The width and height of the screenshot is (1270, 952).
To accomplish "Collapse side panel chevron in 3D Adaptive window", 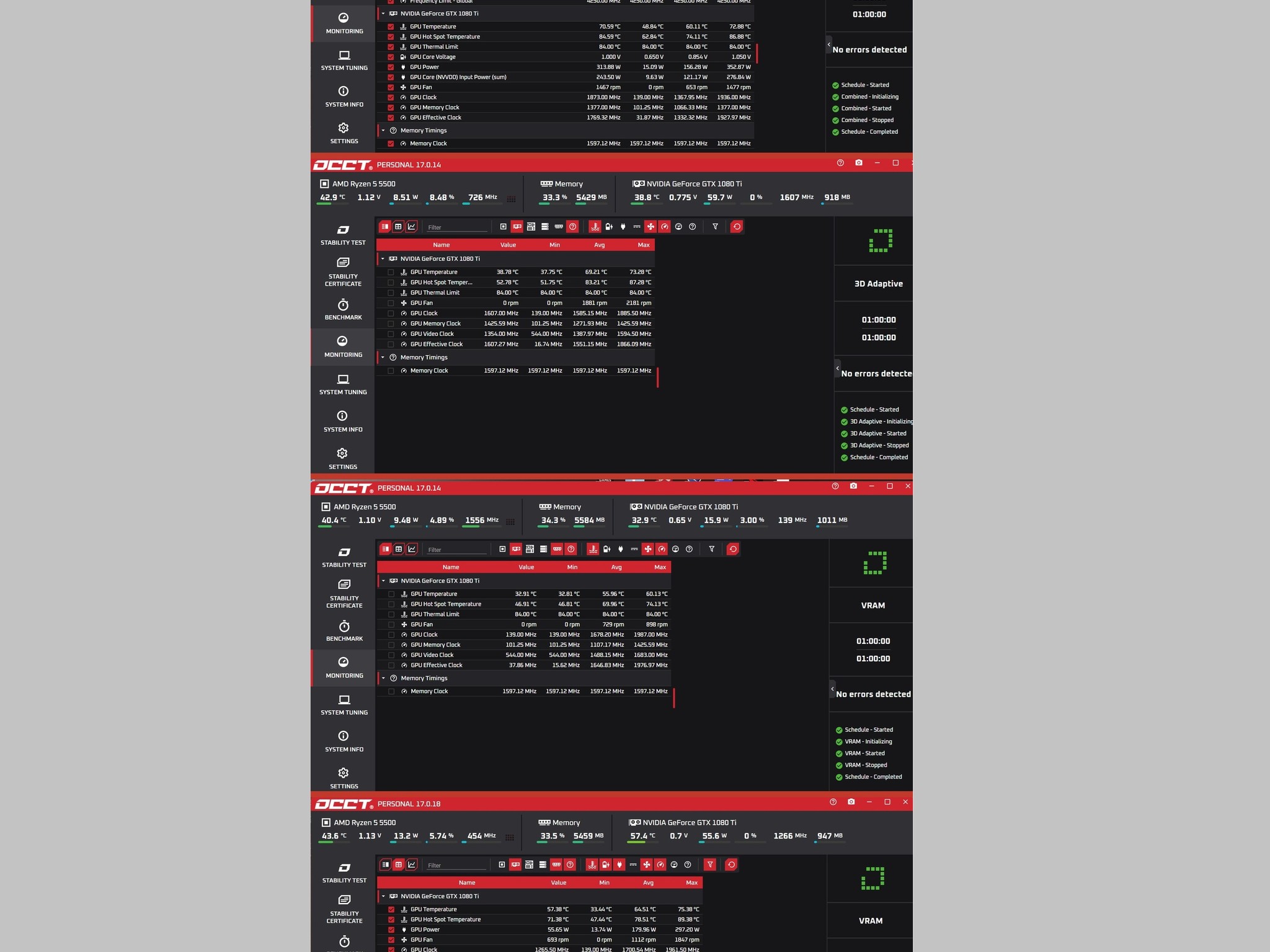I will [837, 368].
